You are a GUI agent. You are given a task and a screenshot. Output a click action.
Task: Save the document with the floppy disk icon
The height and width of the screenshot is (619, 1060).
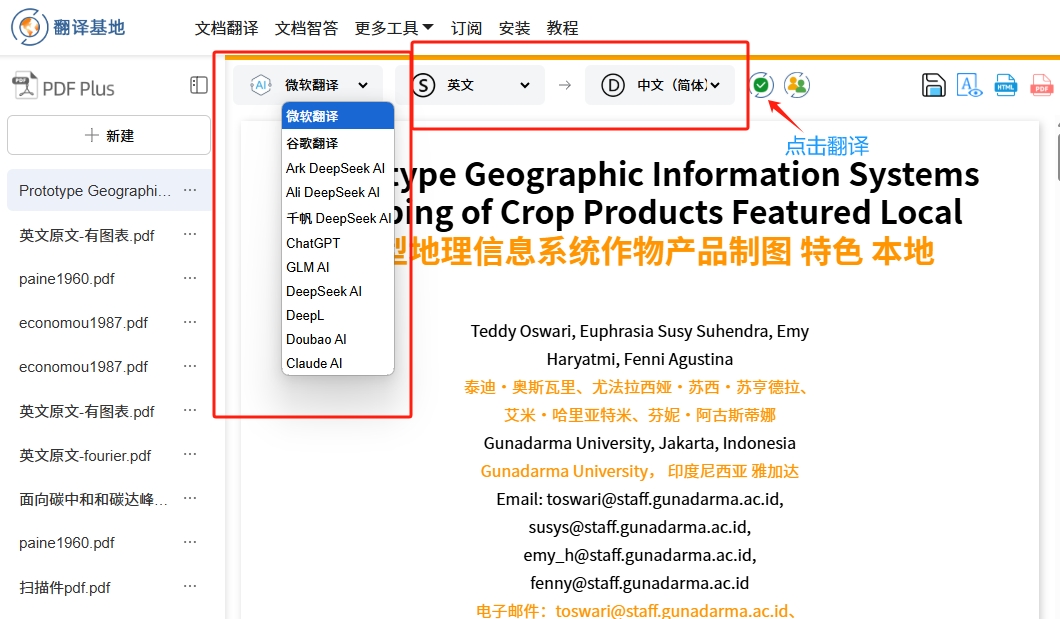point(934,85)
